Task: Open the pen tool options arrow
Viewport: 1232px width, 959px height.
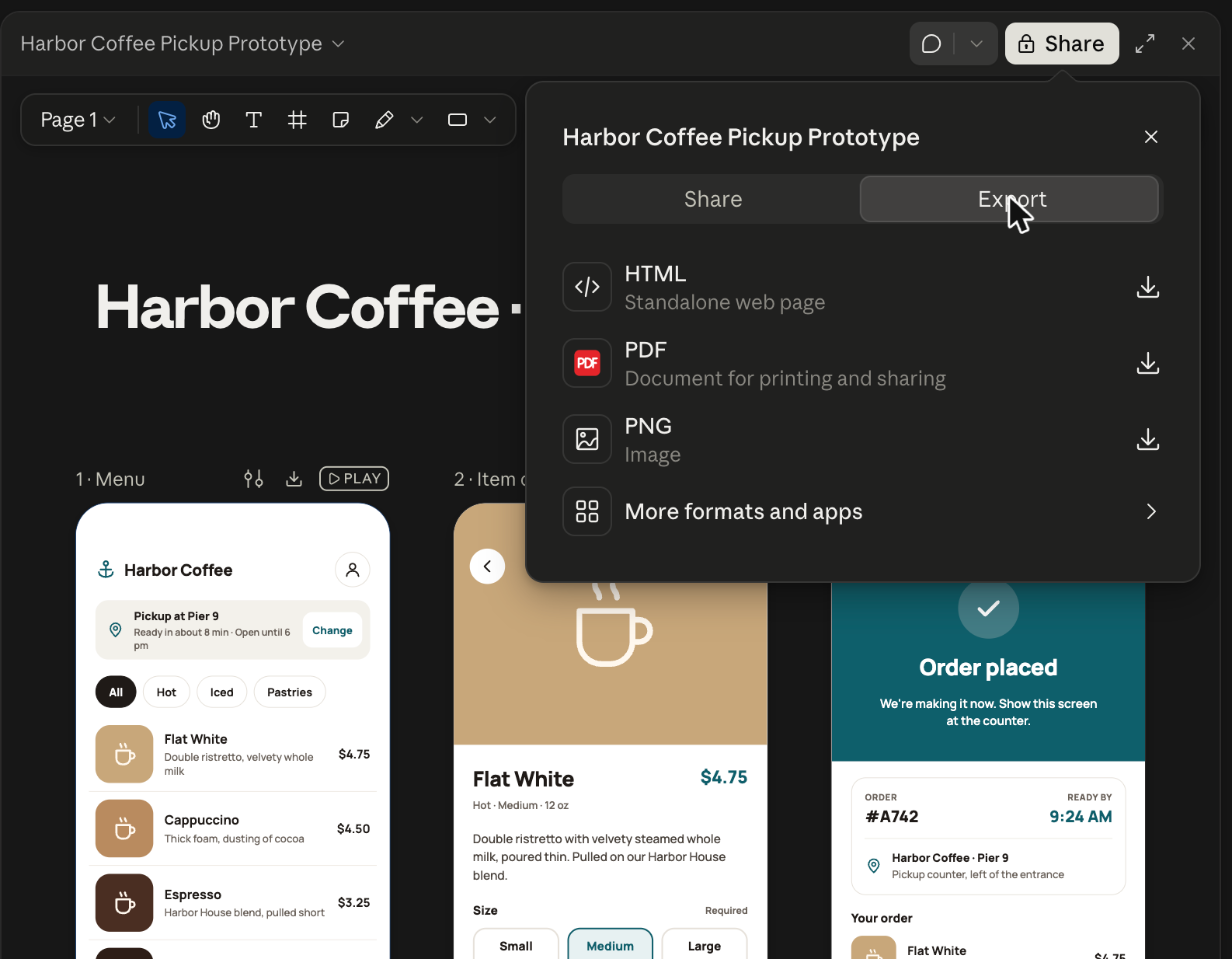Action: pos(417,120)
